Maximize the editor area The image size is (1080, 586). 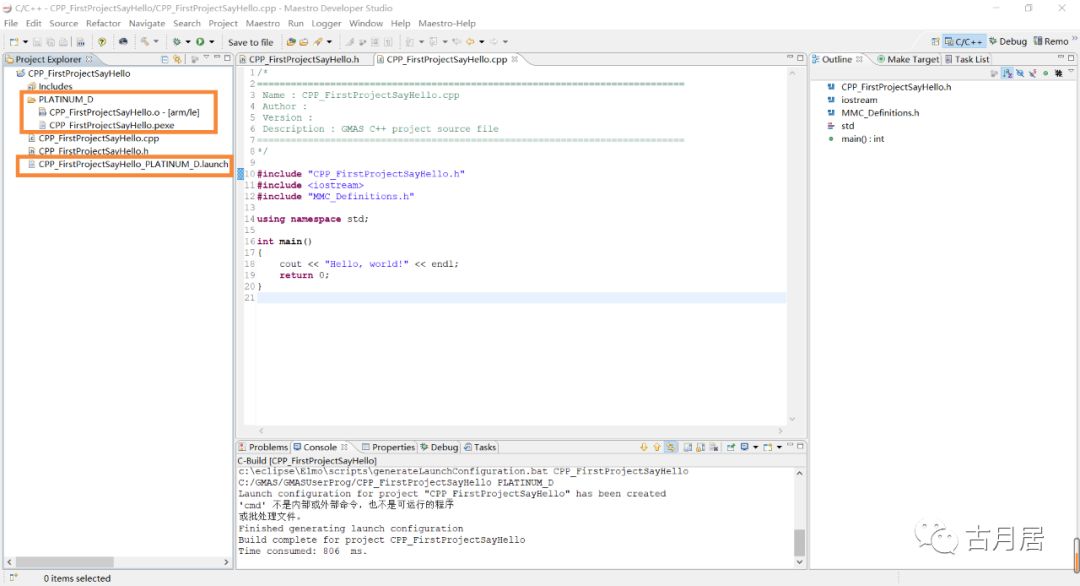(x=800, y=58)
